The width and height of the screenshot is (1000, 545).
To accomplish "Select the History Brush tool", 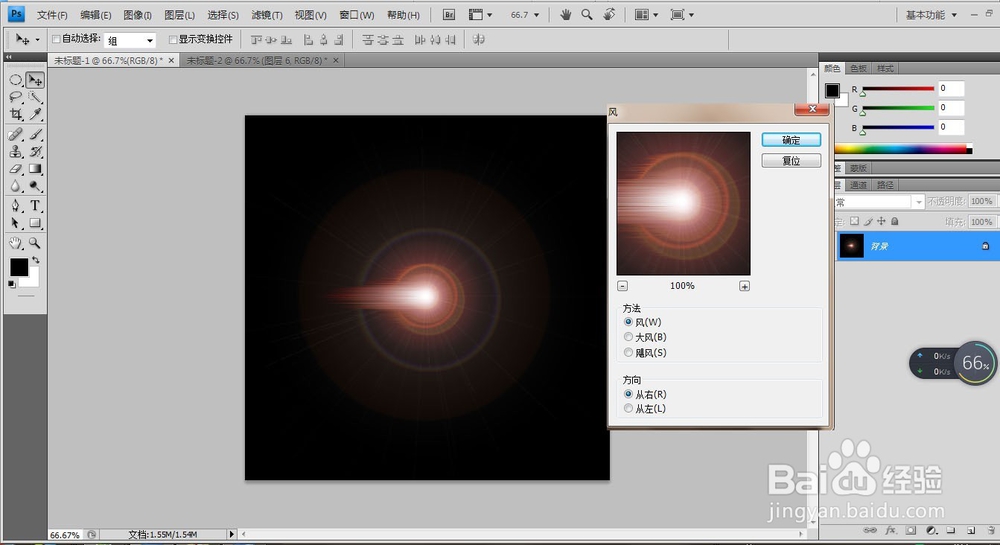I will [x=35, y=152].
